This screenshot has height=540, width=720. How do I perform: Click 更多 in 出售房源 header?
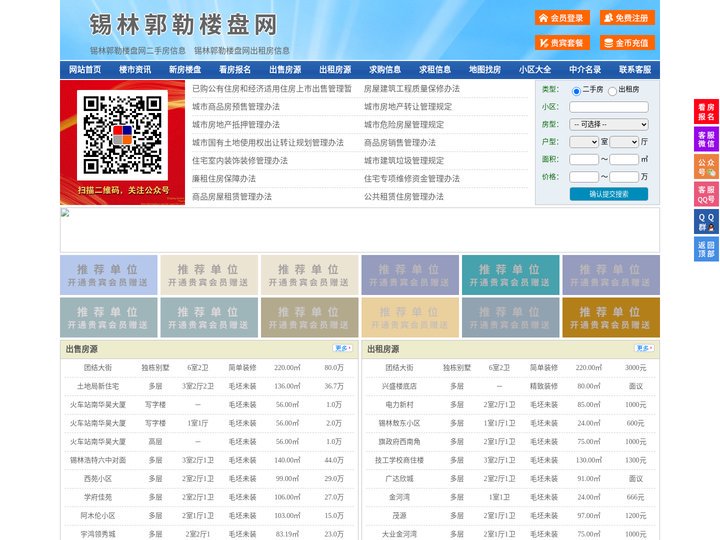343,349
